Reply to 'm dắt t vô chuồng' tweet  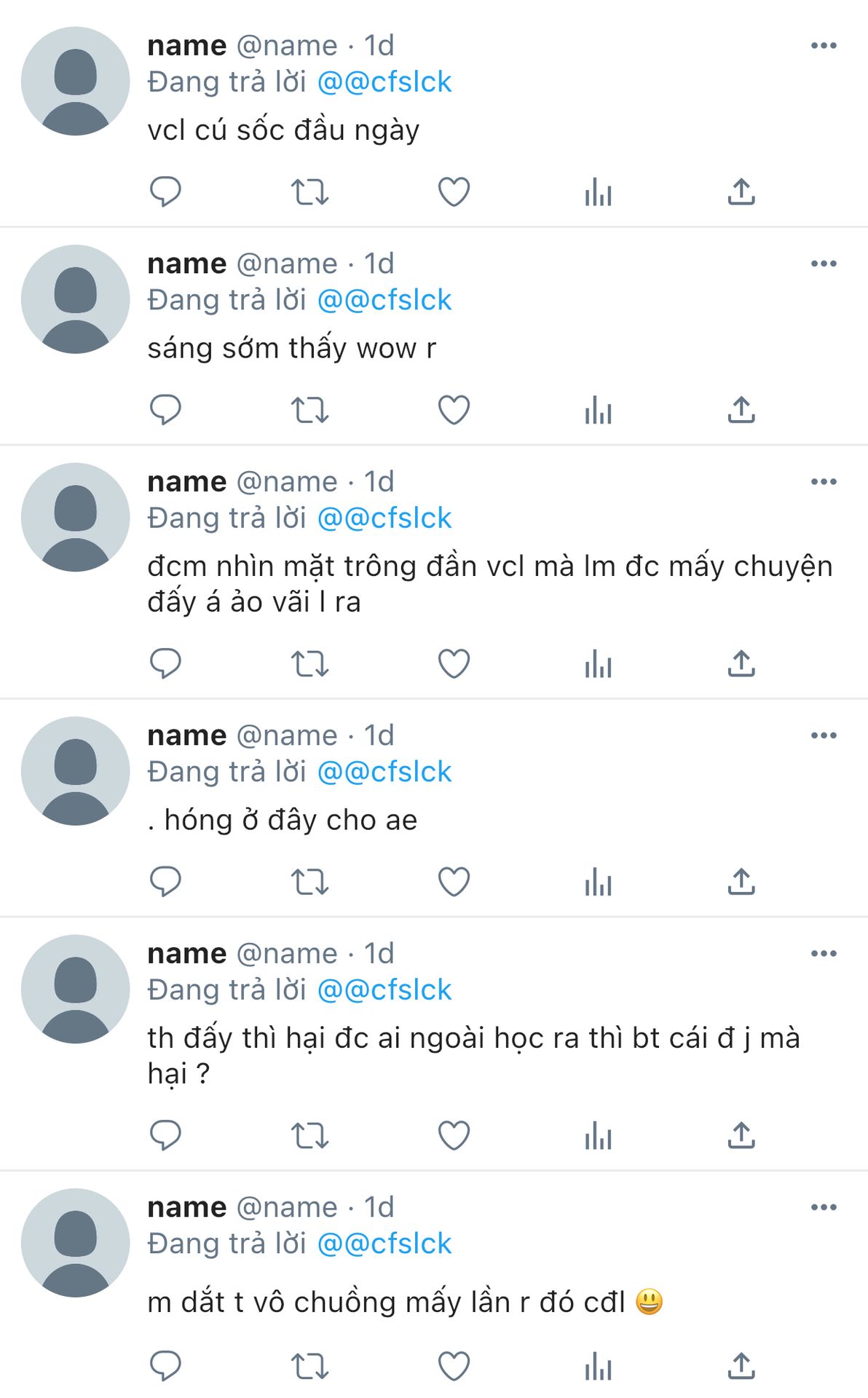[165, 1366]
